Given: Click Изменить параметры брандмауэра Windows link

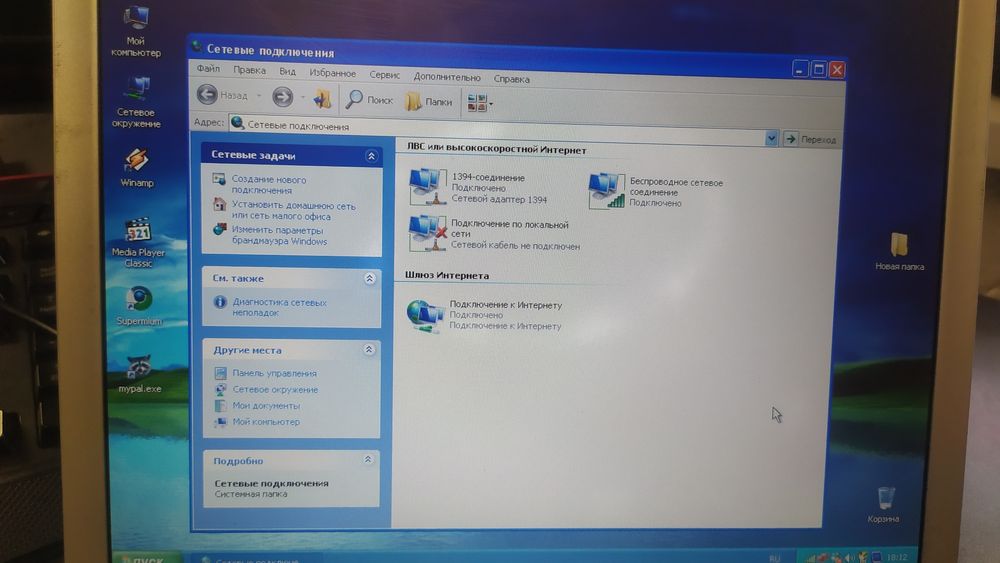Looking at the screenshot, I should point(279,235).
